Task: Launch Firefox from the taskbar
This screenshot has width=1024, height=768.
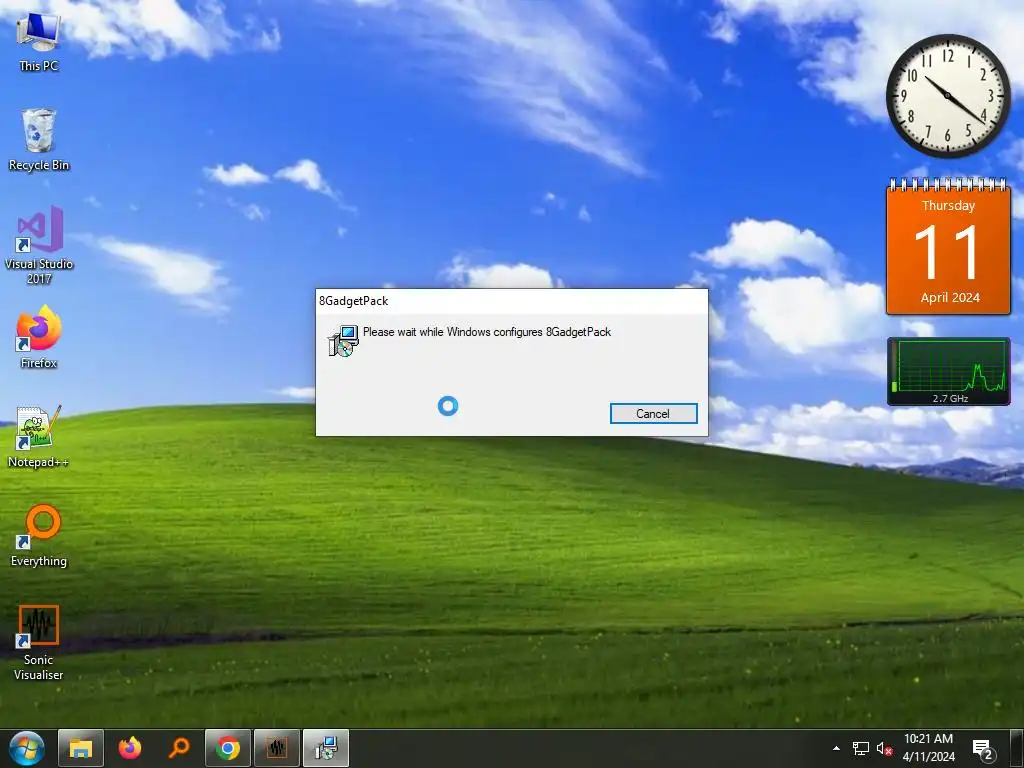Action: click(130, 748)
